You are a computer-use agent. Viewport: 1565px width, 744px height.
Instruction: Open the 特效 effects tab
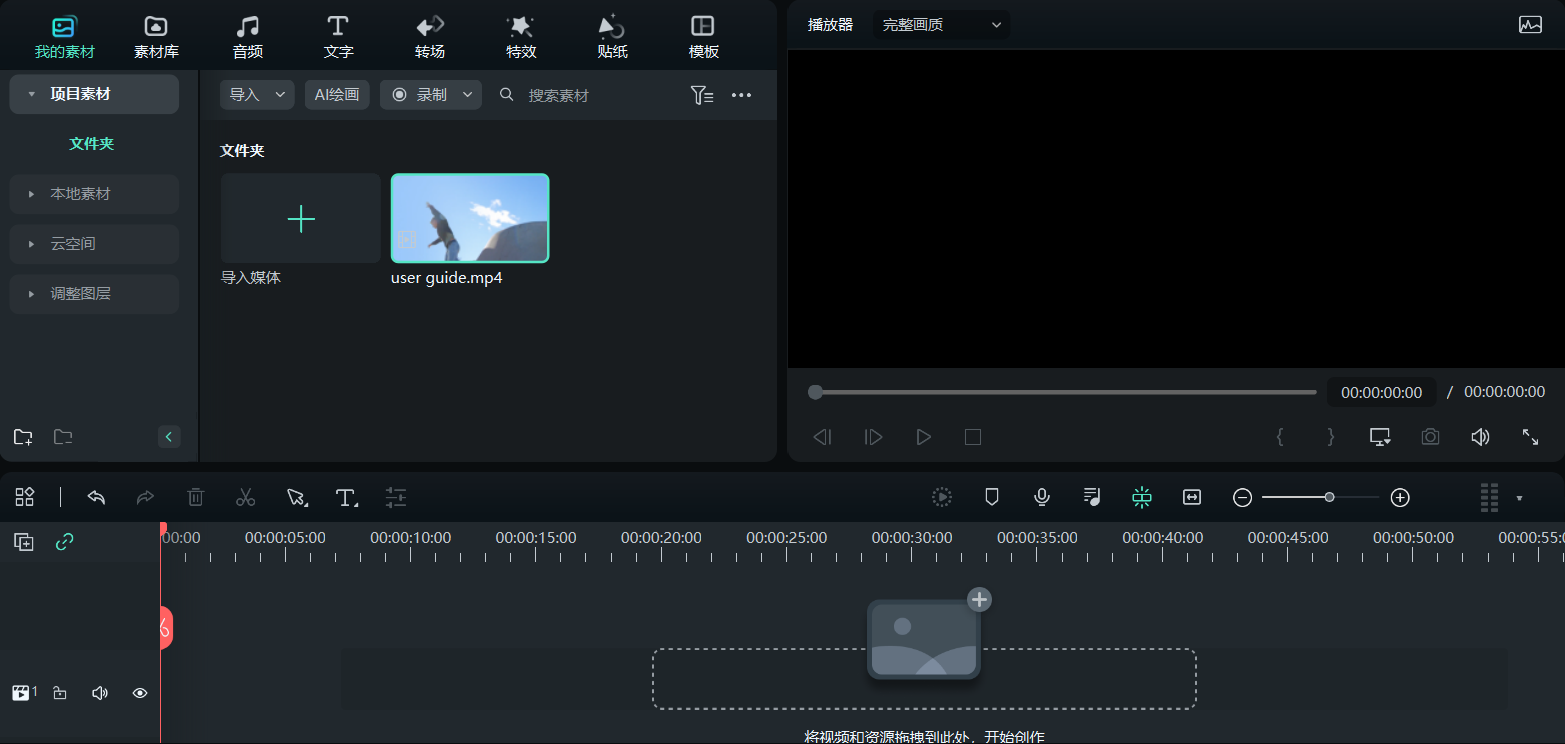coord(521,37)
